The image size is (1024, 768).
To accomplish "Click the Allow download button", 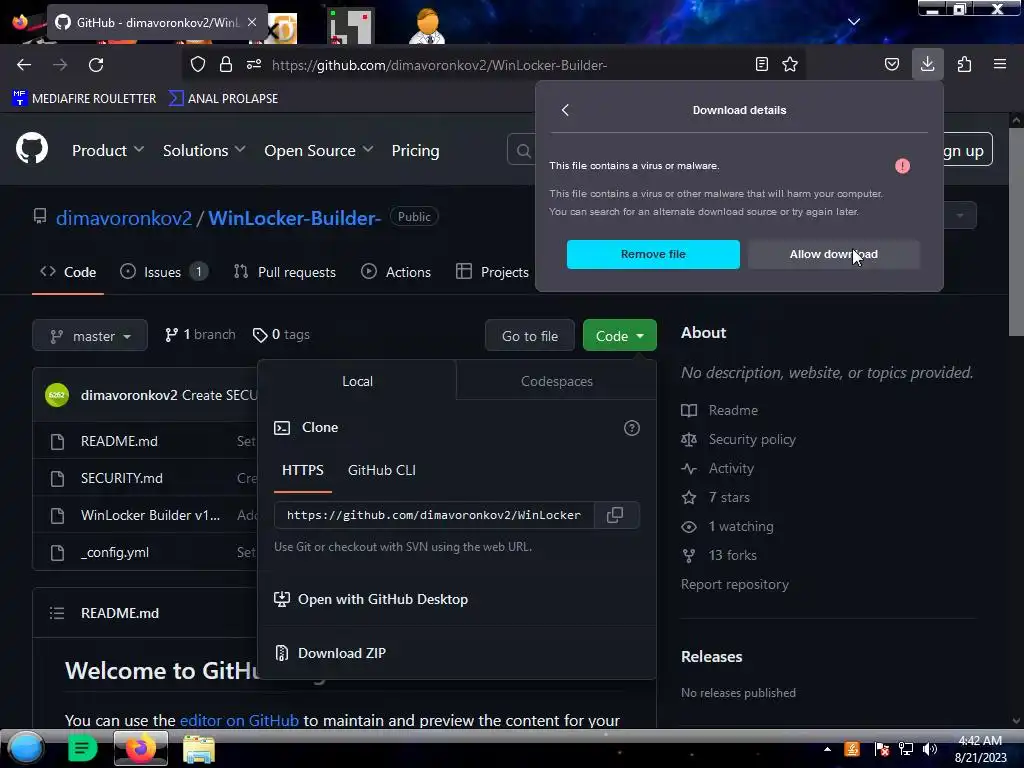I will (833, 254).
